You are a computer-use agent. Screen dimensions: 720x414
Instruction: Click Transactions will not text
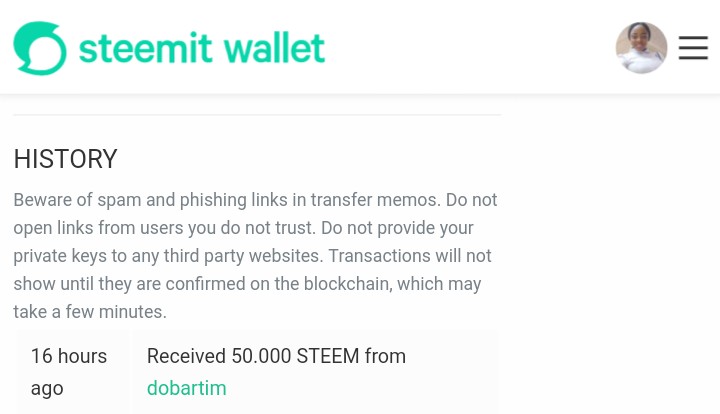click(x=410, y=256)
